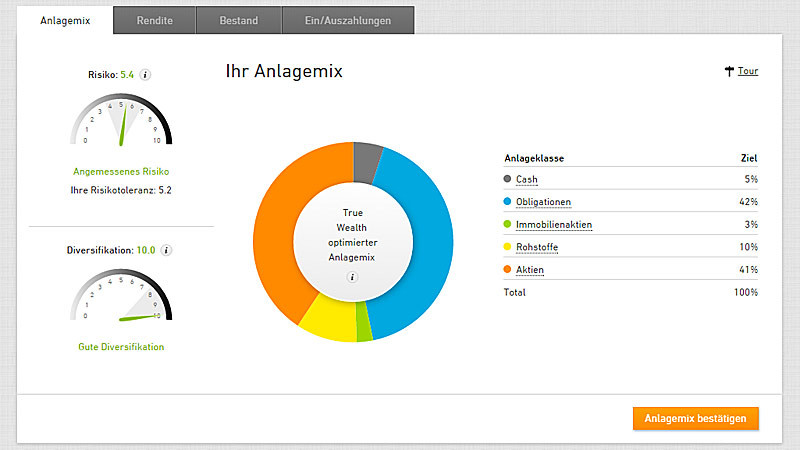Click the gray Cash donut segment
Image resolution: width=800 pixels, height=450 pixels.
(366, 161)
